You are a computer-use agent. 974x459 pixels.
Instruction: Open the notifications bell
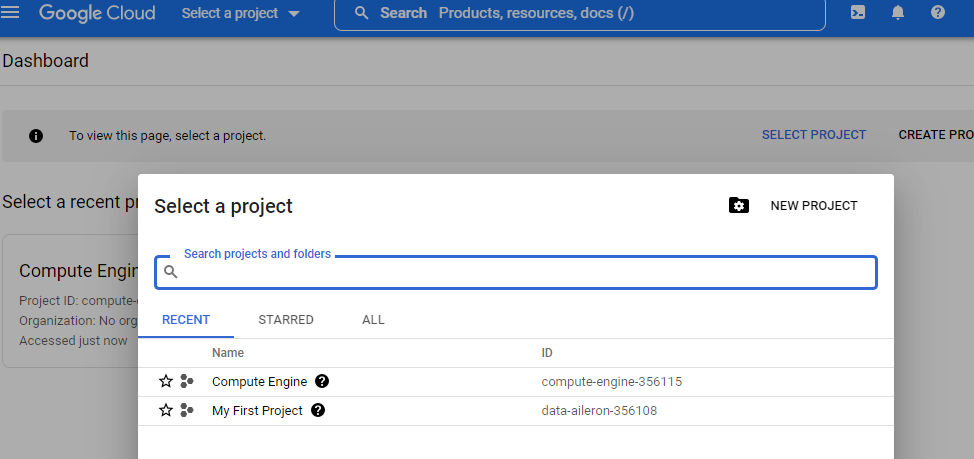pyautogui.click(x=898, y=12)
